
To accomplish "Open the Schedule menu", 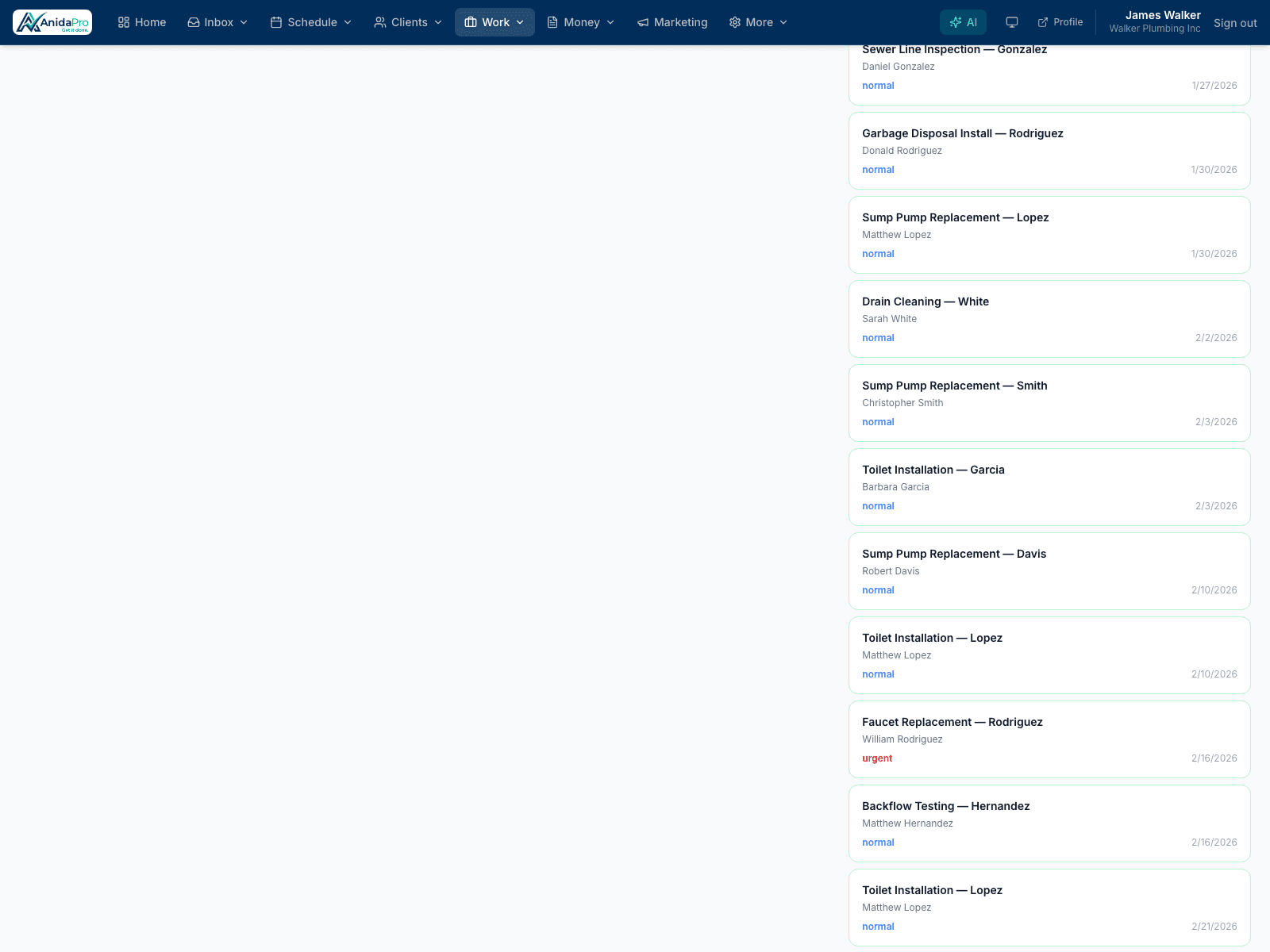I will pyautogui.click(x=311, y=22).
